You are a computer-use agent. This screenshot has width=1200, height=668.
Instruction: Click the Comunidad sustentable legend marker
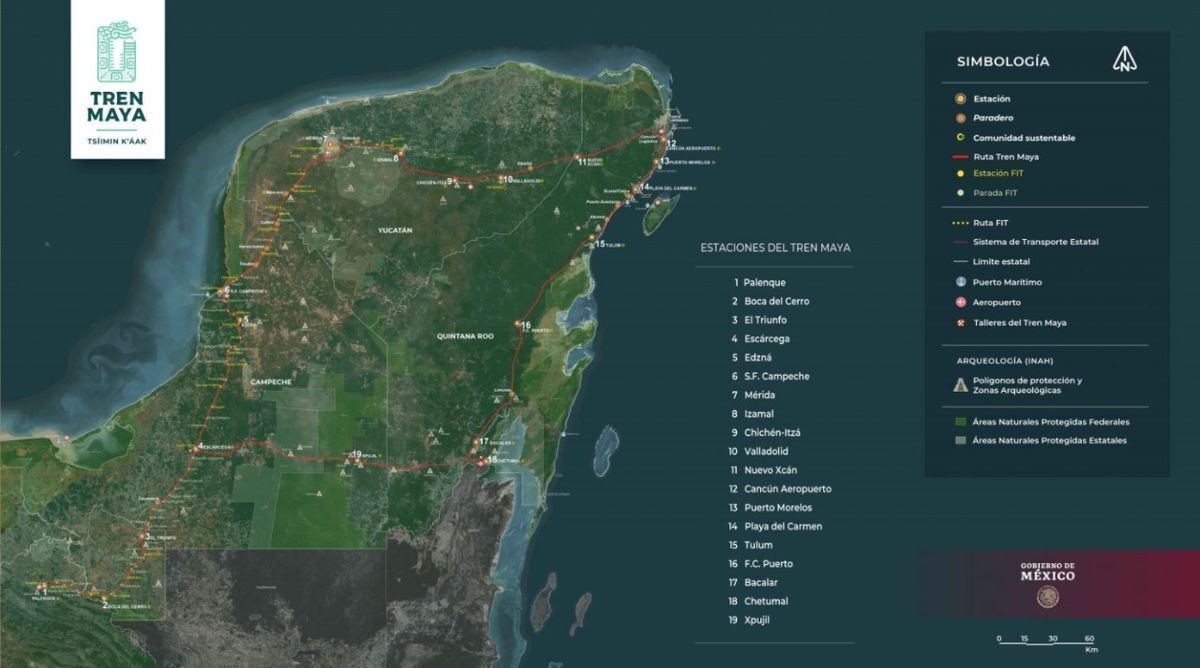pos(960,138)
